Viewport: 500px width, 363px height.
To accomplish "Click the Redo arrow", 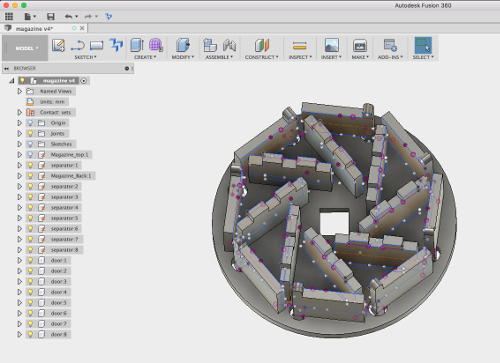I will tap(88, 16).
